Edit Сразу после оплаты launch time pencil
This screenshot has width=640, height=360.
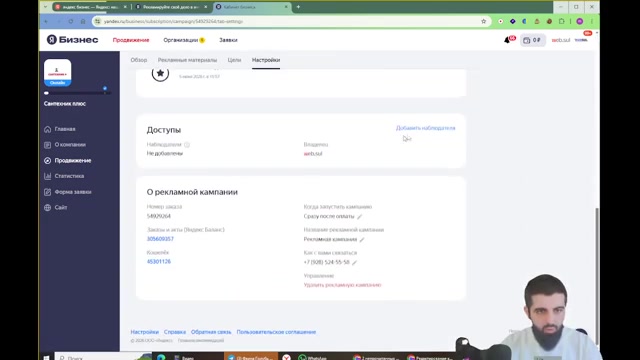click(x=360, y=216)
